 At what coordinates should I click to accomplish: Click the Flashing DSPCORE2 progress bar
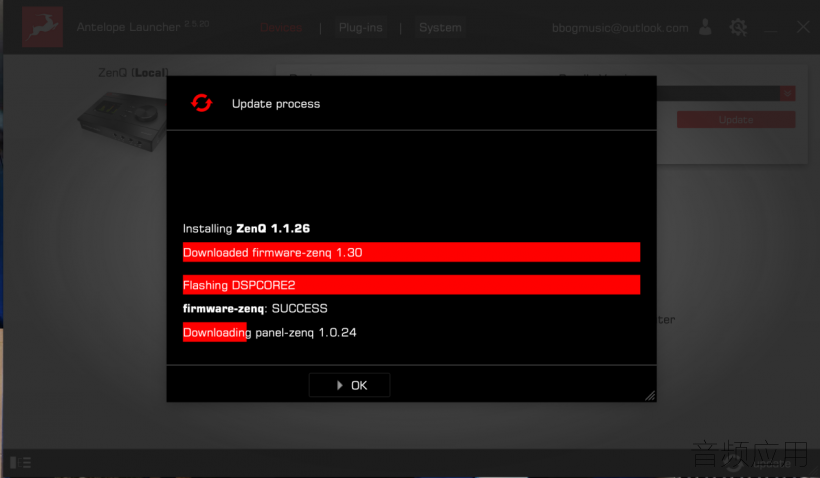(411, 284)
